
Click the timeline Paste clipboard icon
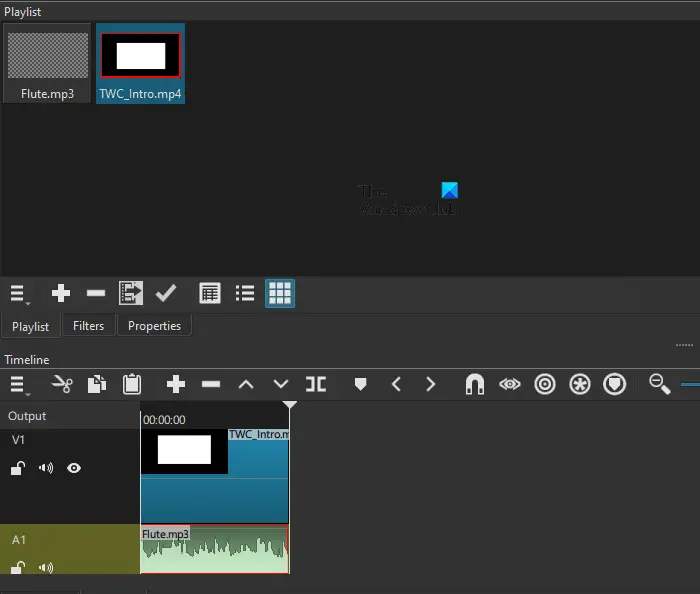click(x=132, y=384)
